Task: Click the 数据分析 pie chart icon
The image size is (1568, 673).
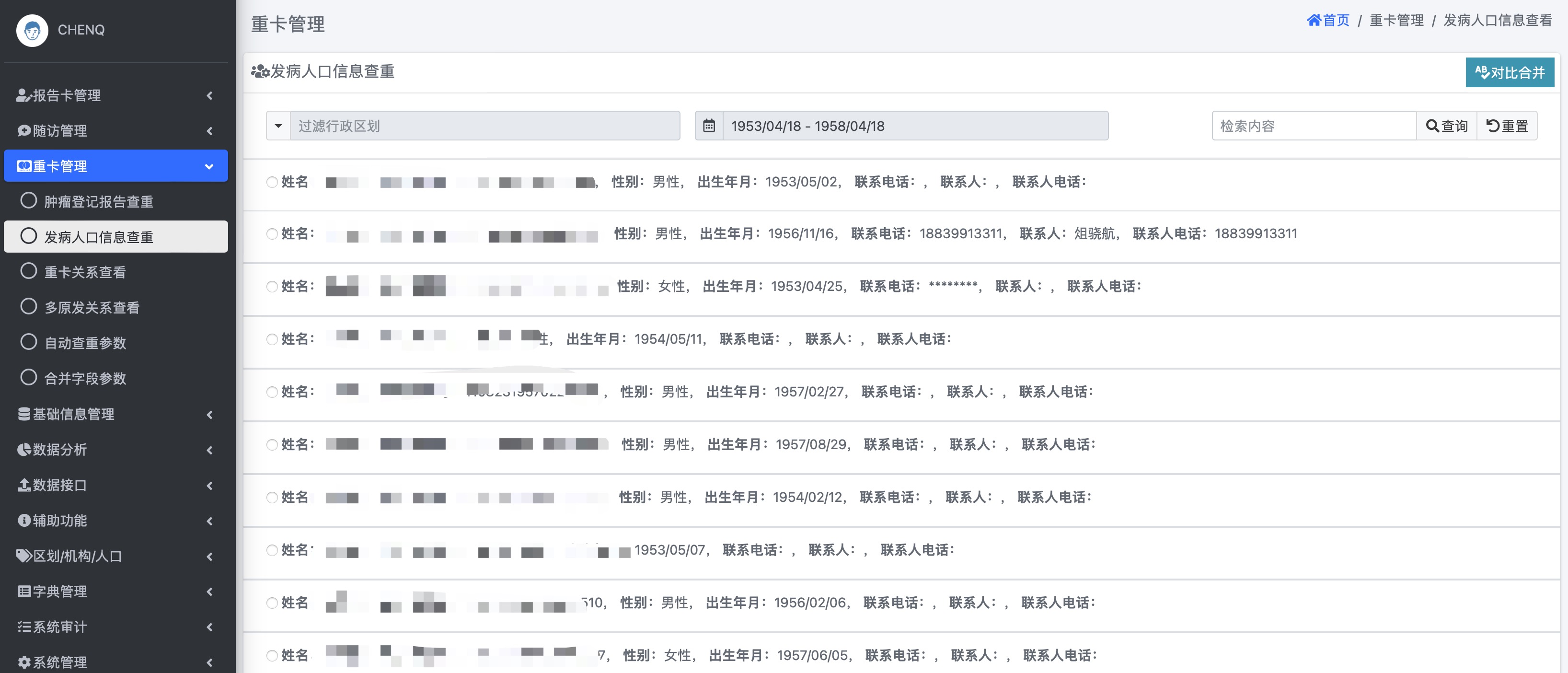Action: click(x=24, y=450)
